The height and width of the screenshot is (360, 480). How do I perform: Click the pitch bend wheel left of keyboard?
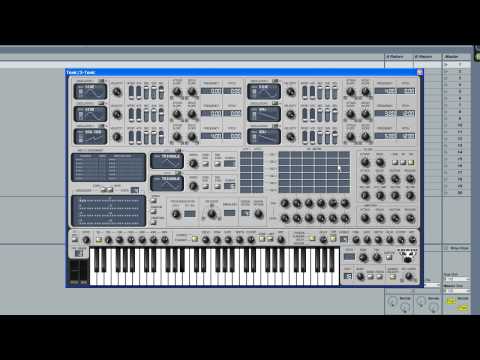tap(74, 272)
